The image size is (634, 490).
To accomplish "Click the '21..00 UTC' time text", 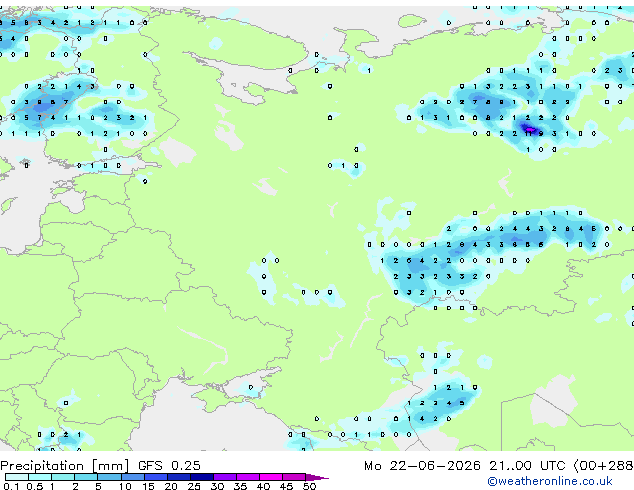I will tap(527, 466).
